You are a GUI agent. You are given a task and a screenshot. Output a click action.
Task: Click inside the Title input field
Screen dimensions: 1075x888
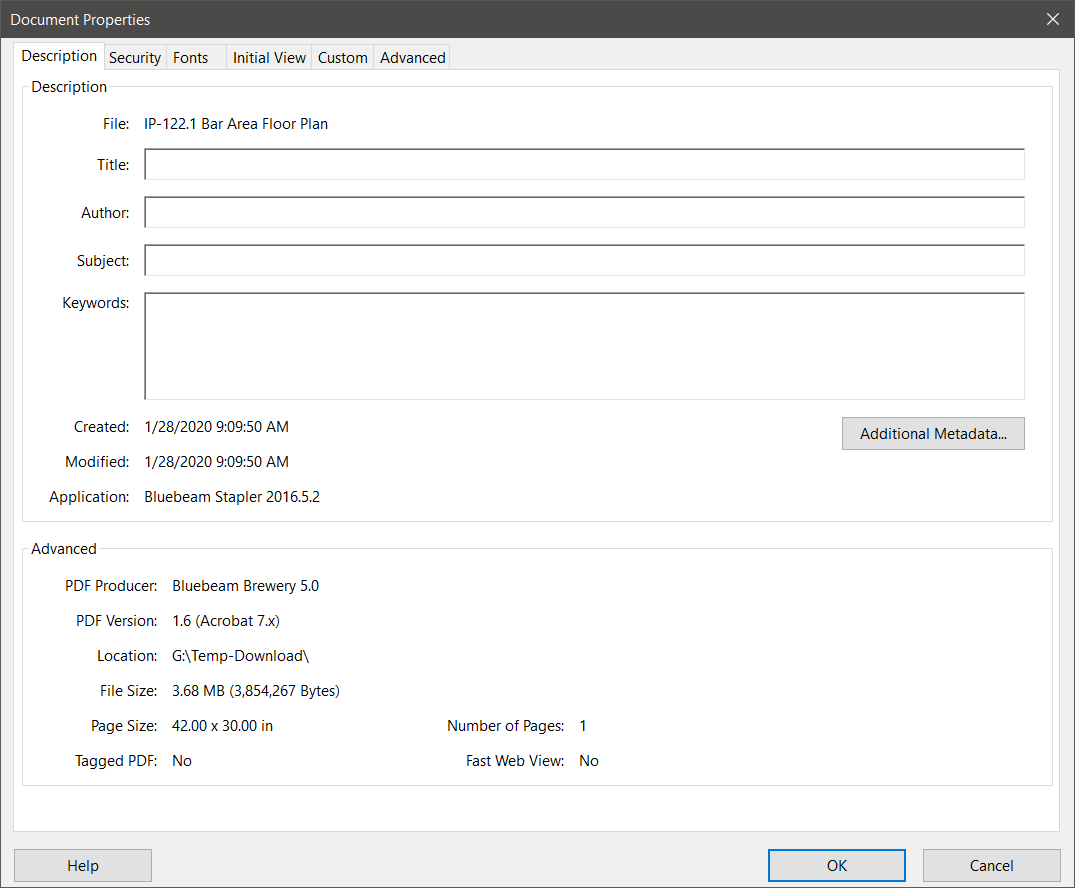(x=584, y=163)
